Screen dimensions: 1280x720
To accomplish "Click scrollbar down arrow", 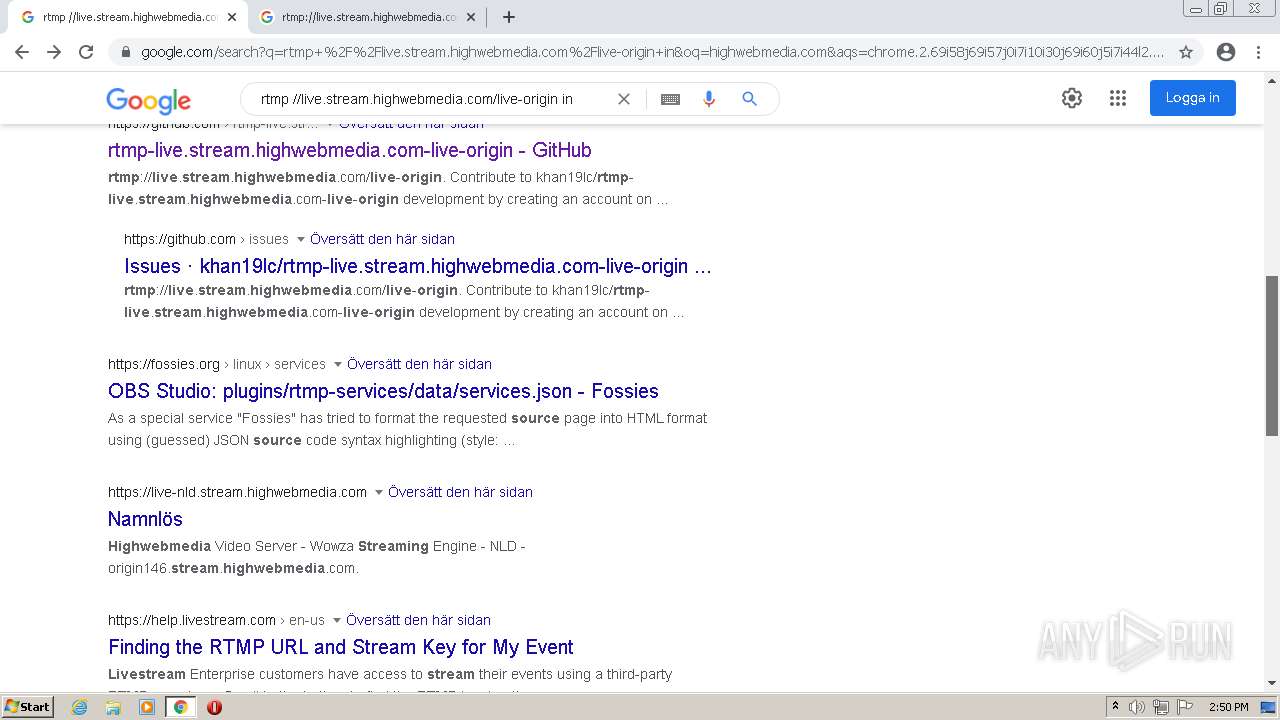I will point(1272,683).
